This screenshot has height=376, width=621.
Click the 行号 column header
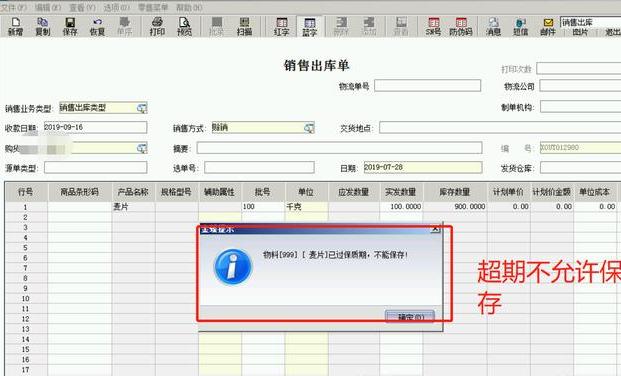coord(26,192)
